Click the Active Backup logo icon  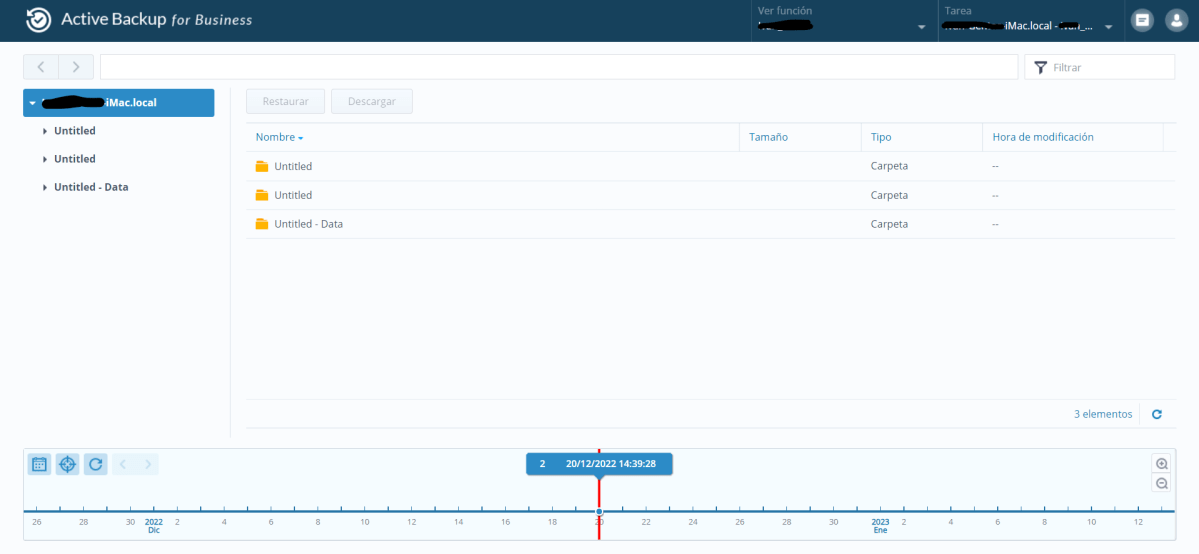pyautogui.click(x=38, y=21)
